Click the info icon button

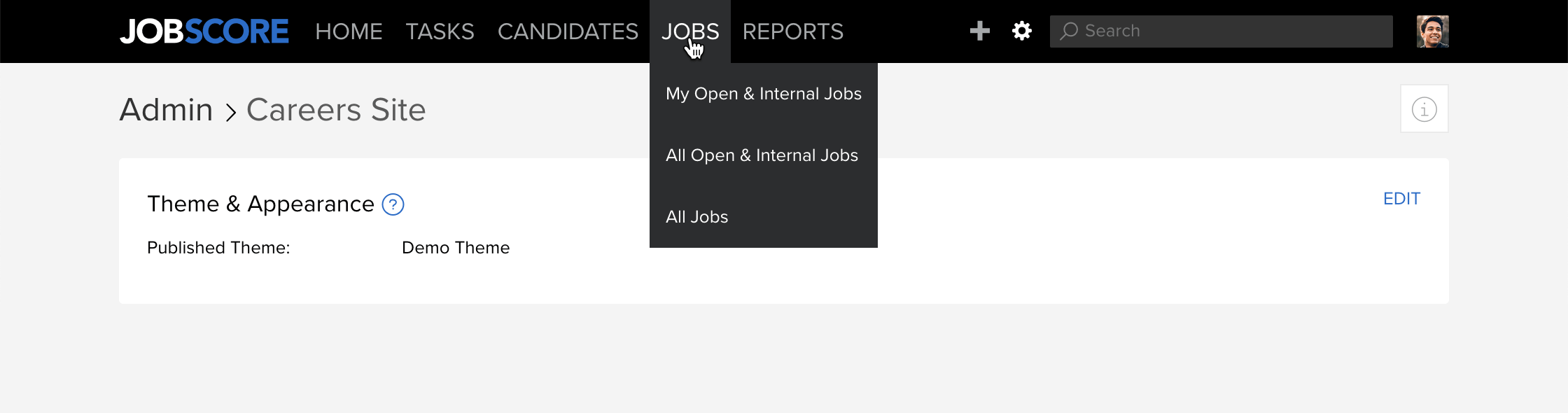pos(1424,109)
